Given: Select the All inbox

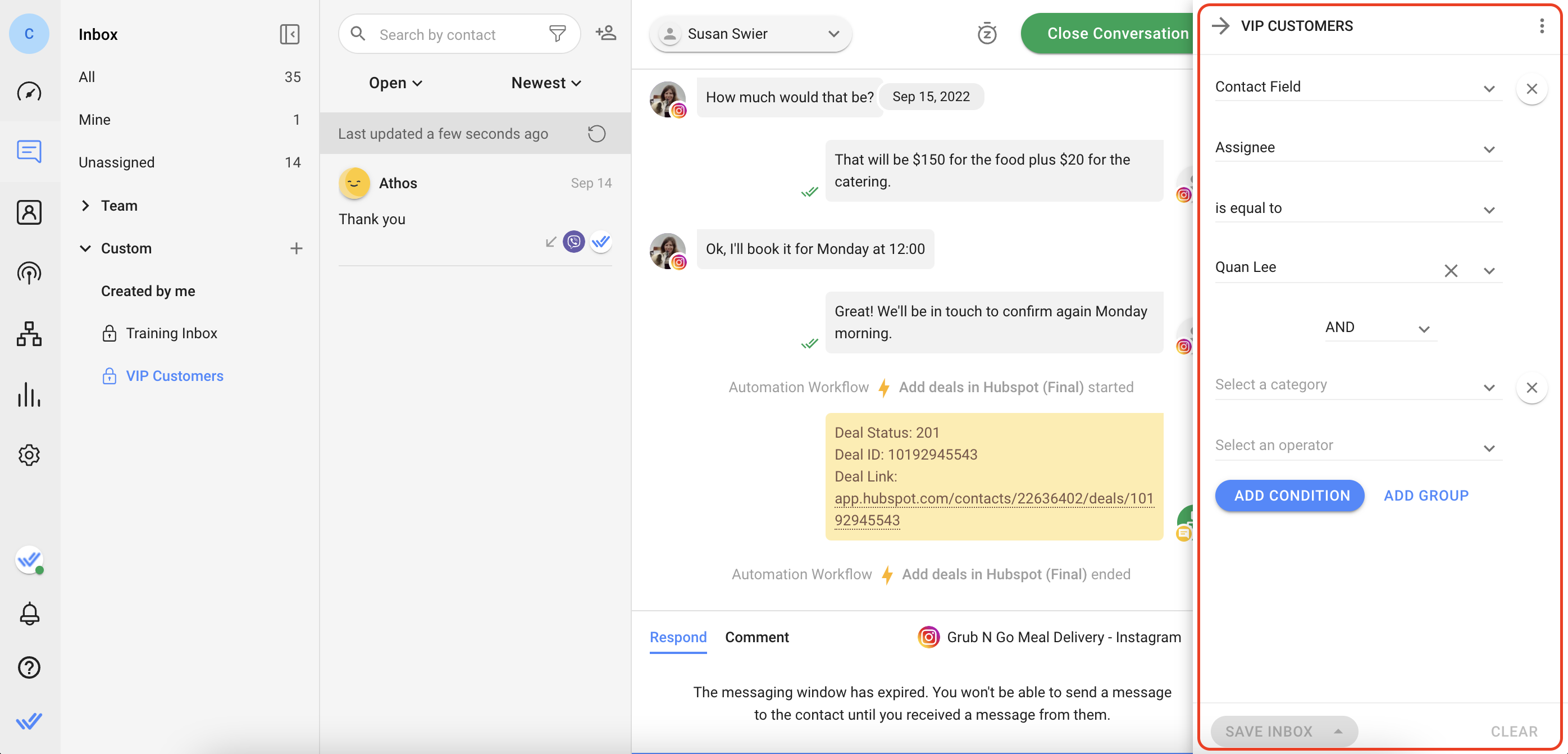Looking at the screenshot, I should (x=190, y=78).
